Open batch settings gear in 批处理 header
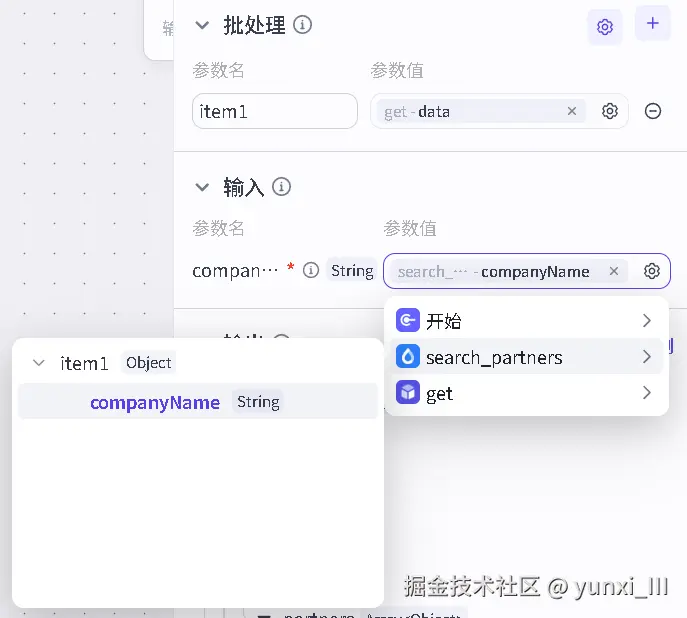687x618 pixels. pos(605,27)
